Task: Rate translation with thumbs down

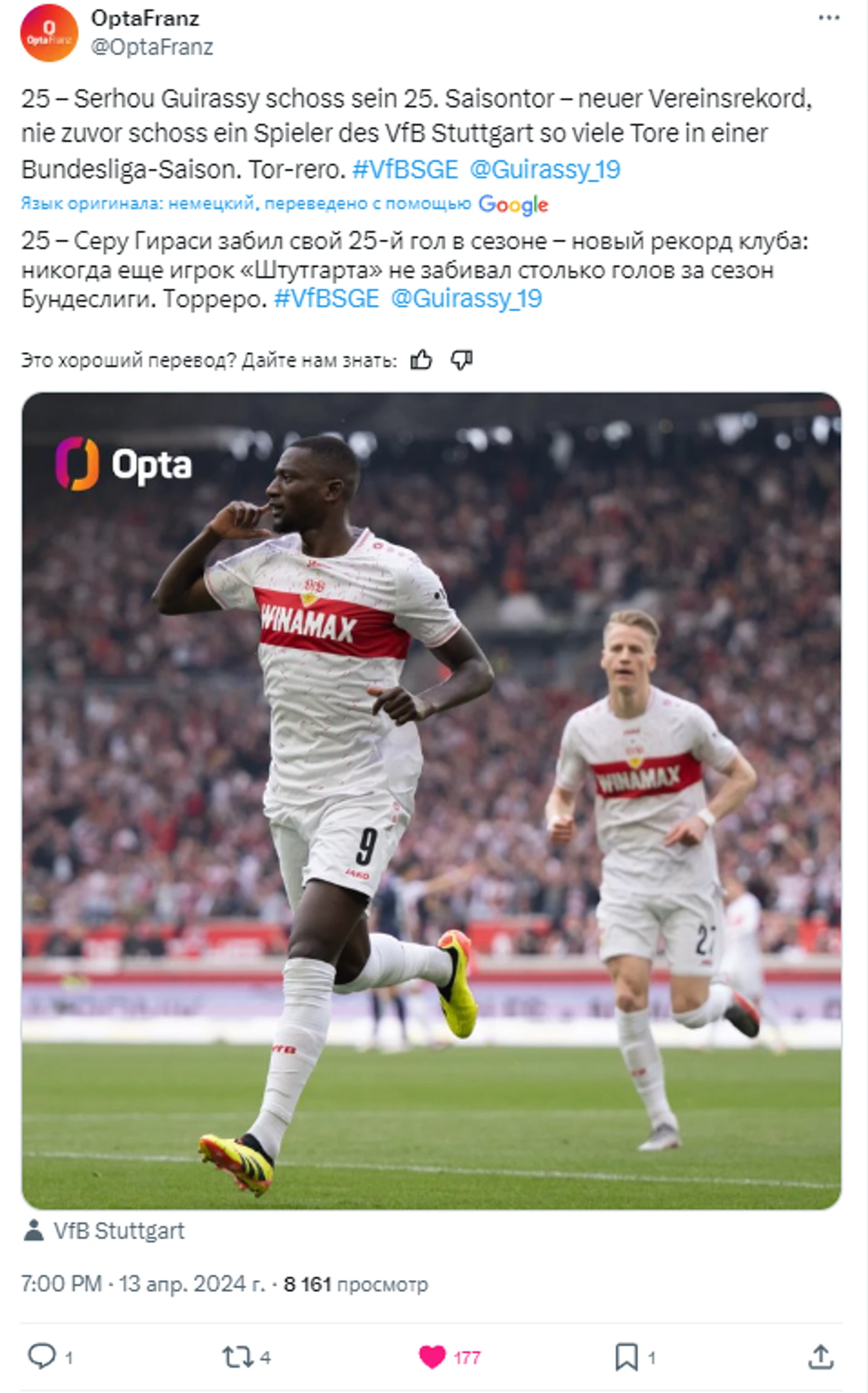Action: [461, 360]
